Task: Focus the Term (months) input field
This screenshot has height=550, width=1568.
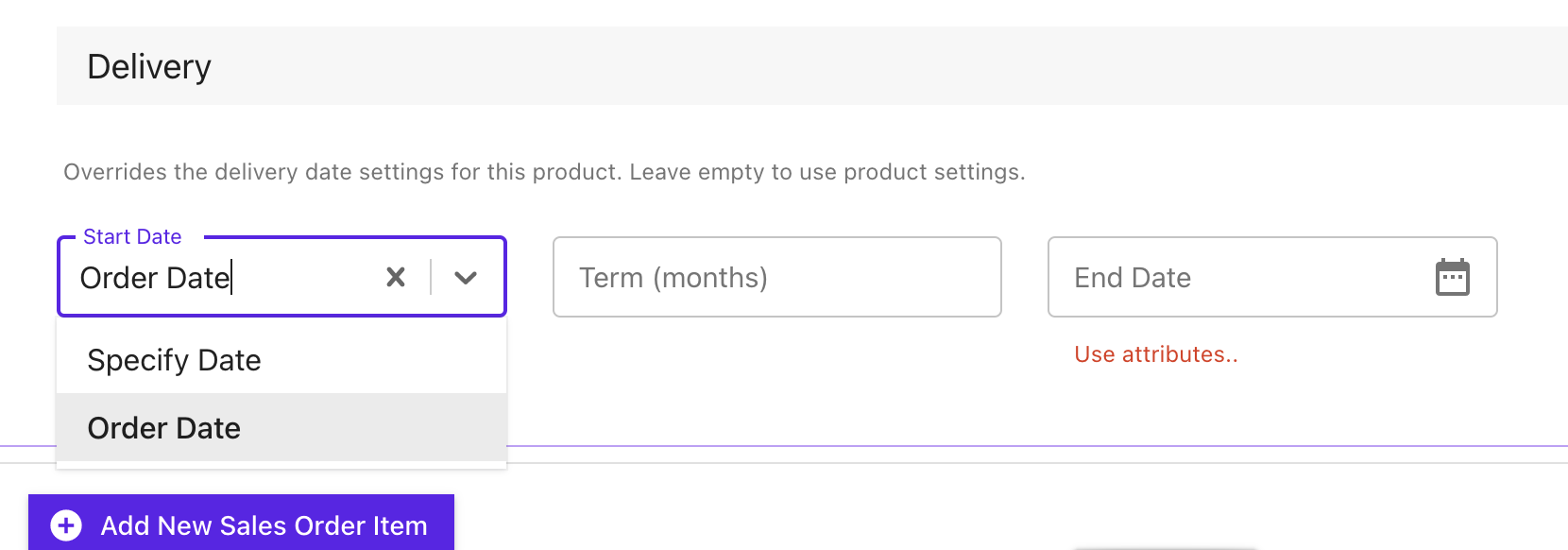Action: click(x=776, y=277)
